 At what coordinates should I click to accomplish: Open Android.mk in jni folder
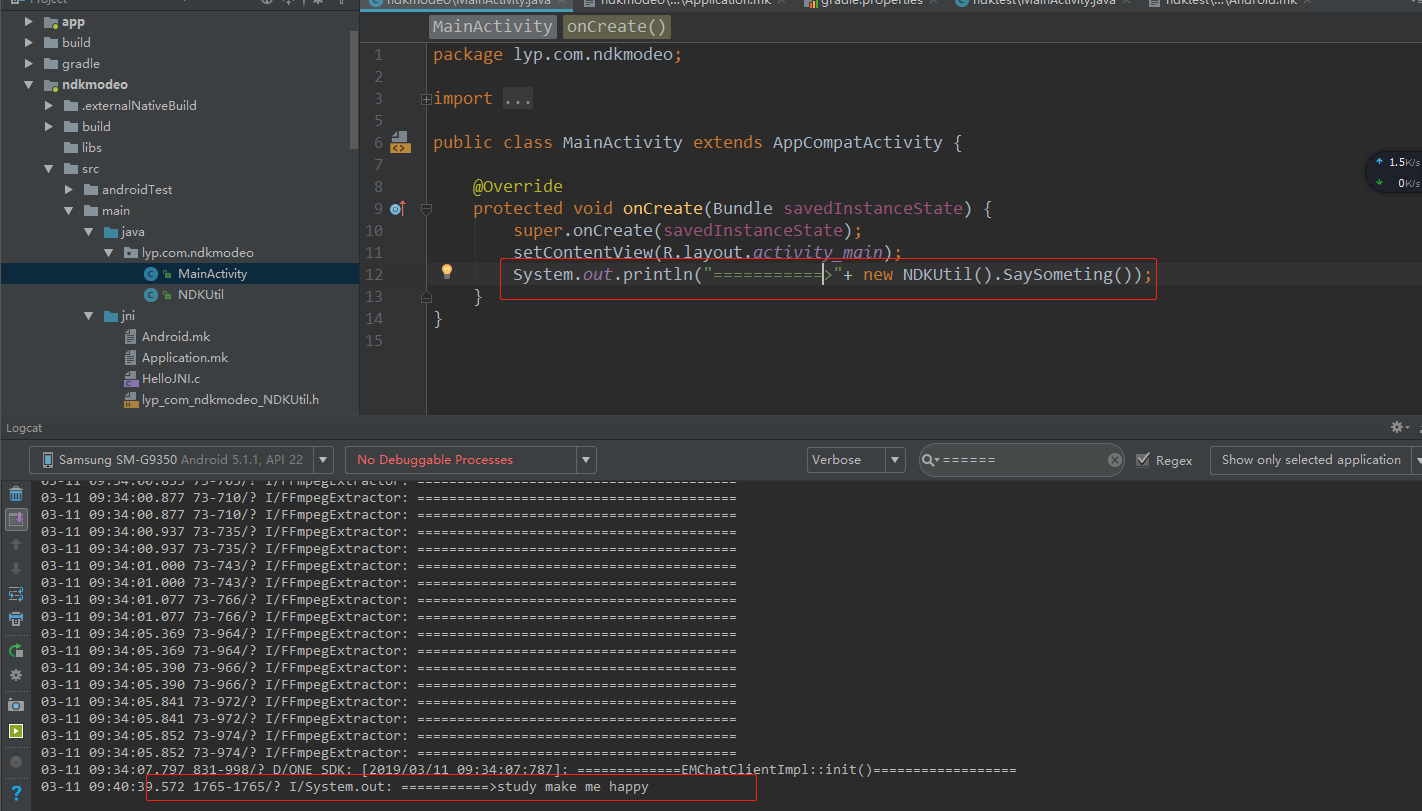(176, 336)
